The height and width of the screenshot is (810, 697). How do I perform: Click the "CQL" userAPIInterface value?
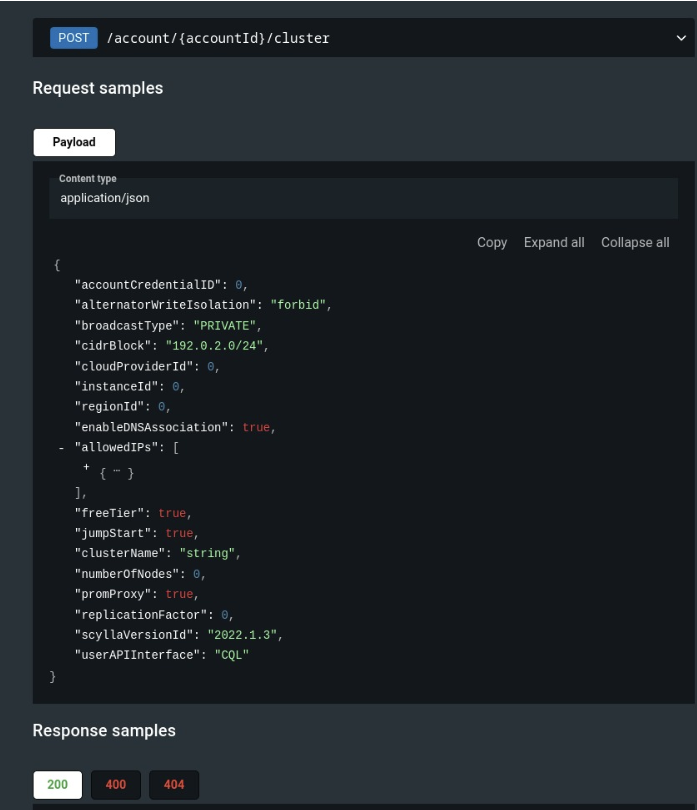click(231, 655)
